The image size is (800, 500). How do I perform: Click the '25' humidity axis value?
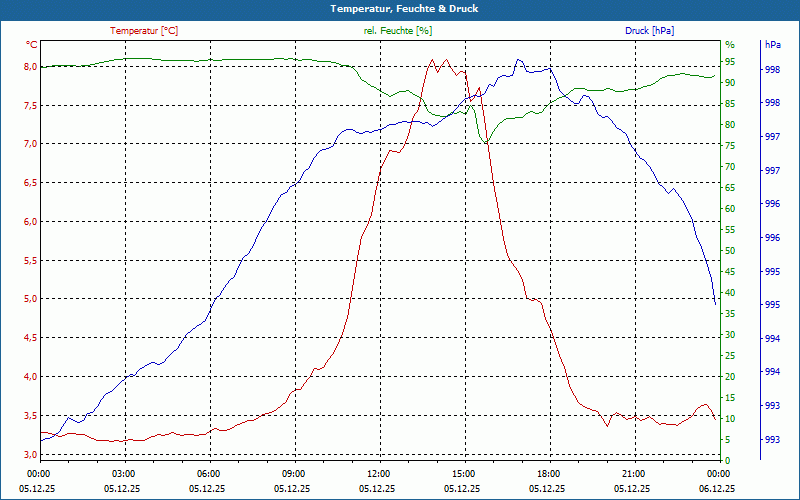tap(730, 356)
